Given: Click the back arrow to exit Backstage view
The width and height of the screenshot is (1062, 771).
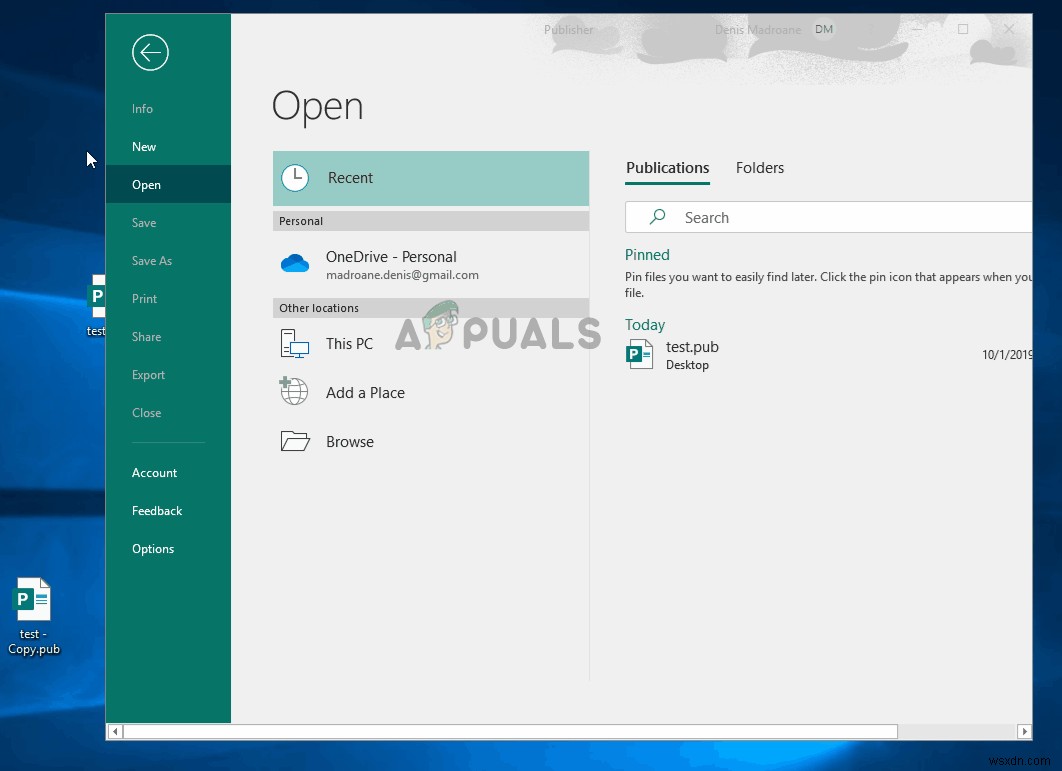Looking at the screenshot, I should [x=150, y=52].
